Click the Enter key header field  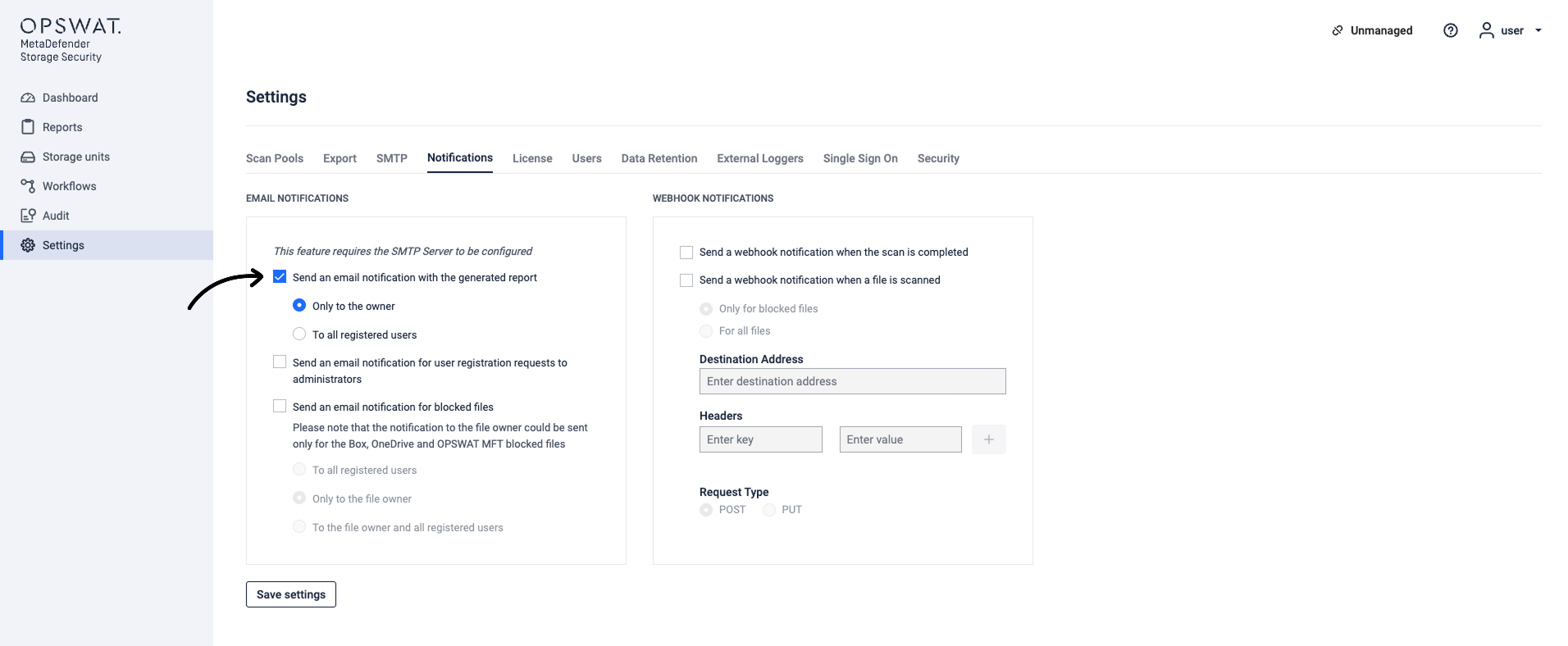(760, 439)
